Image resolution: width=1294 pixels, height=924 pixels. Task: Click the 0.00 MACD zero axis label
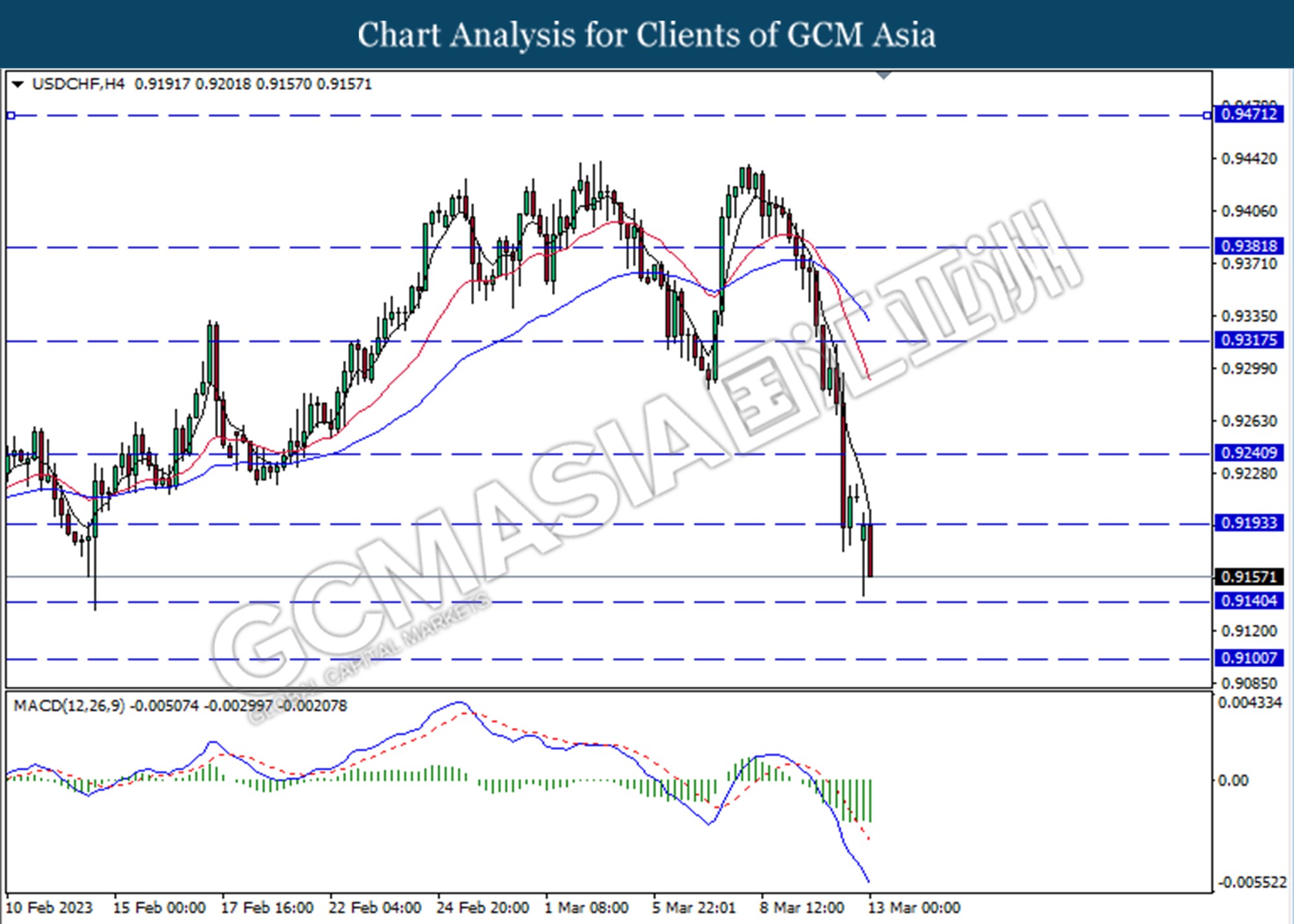tap(1233, 781)
